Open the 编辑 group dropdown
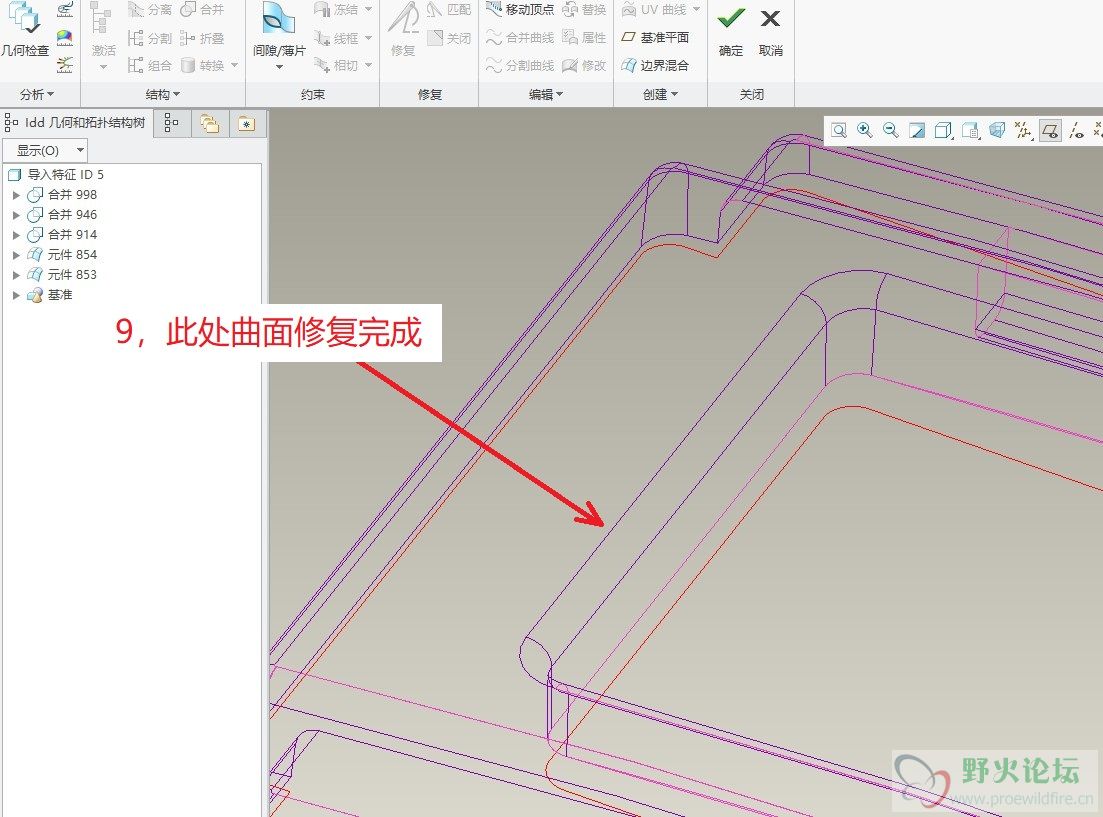The height and width of the screenshot is (817, 1103). pos(546,94)
